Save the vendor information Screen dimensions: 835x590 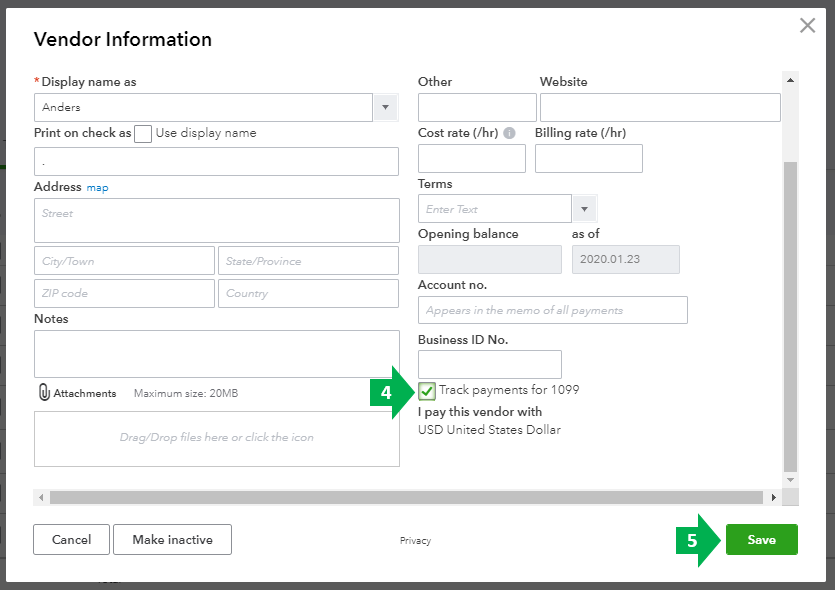[761, 539]
